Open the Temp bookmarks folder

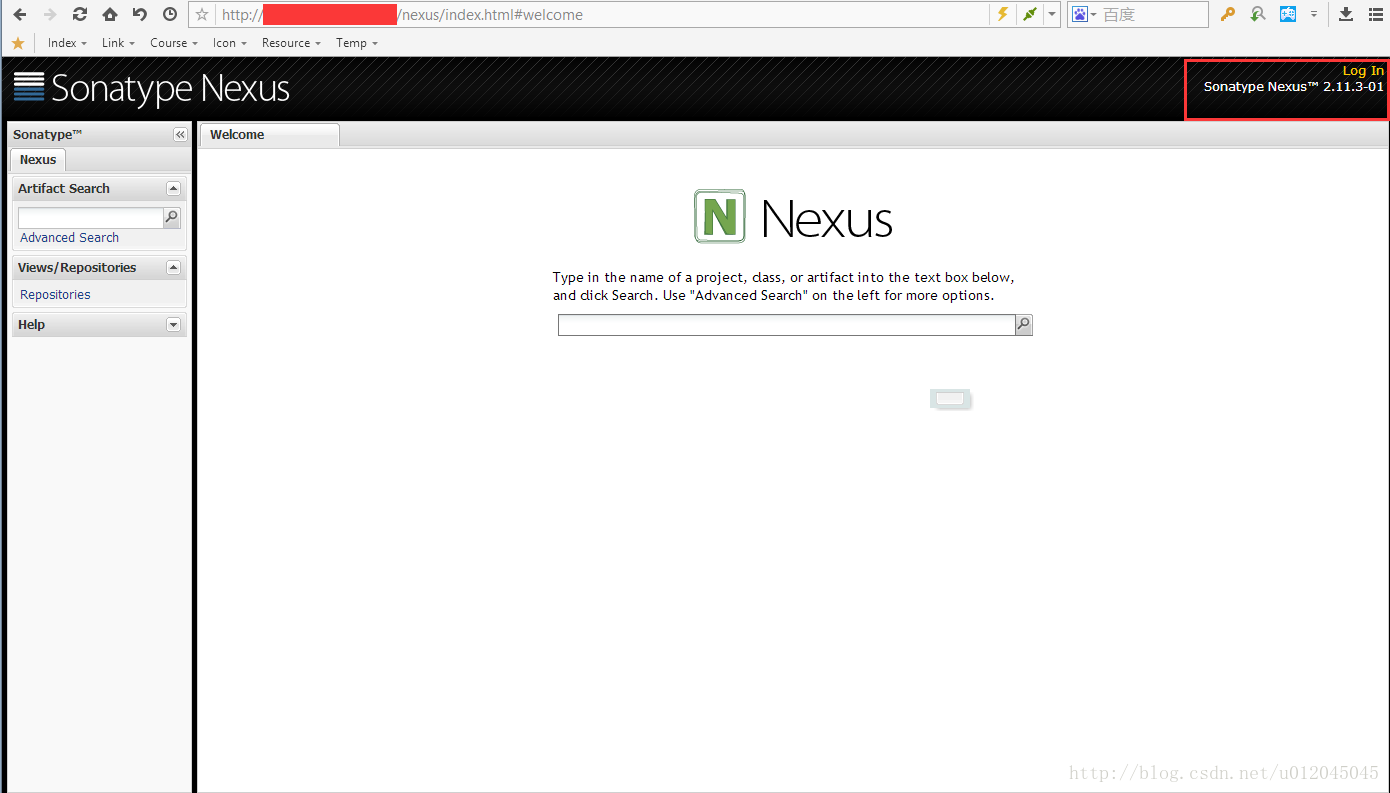pos(357,43)
